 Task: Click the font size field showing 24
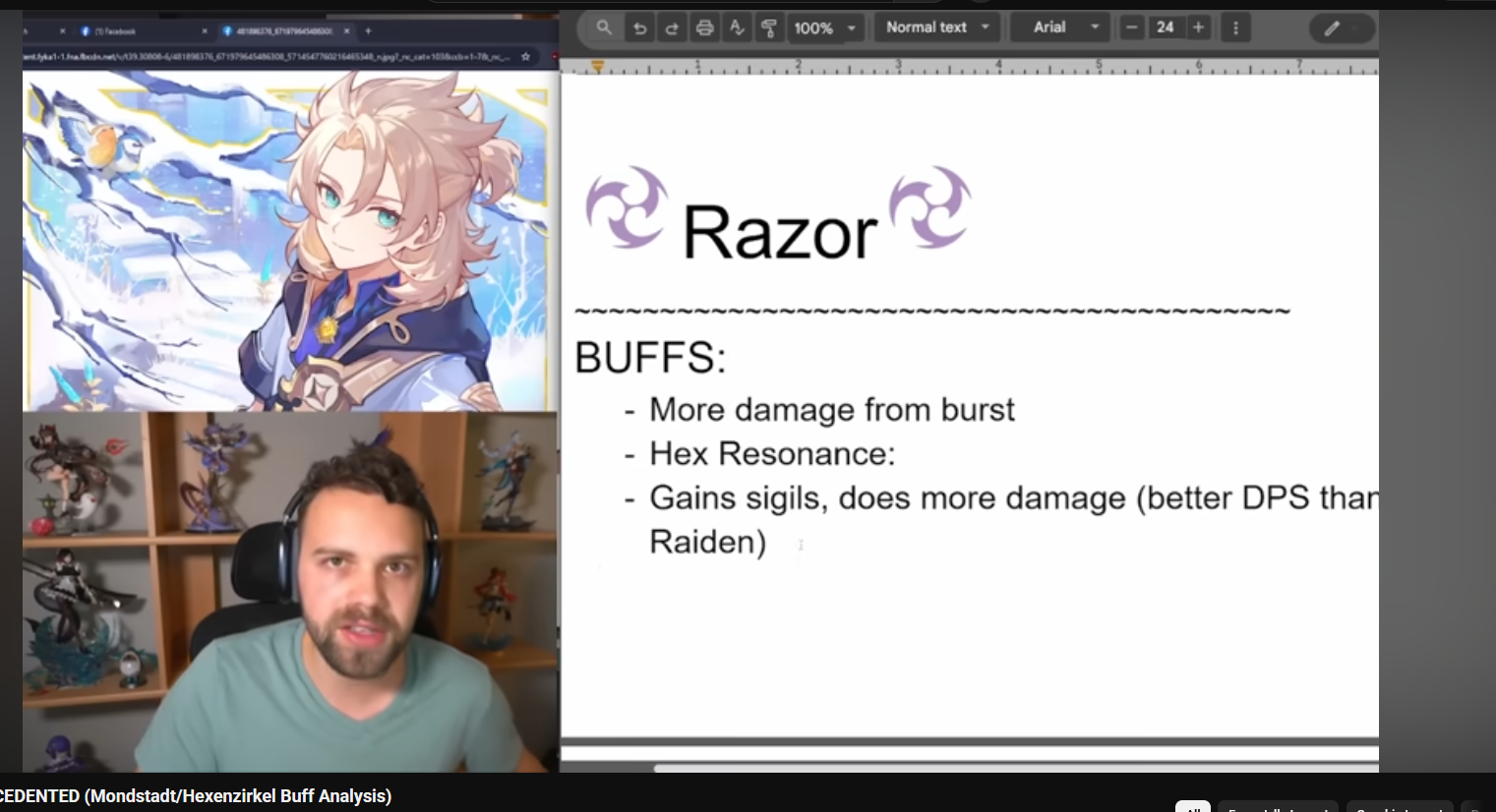pos(1166,28)
